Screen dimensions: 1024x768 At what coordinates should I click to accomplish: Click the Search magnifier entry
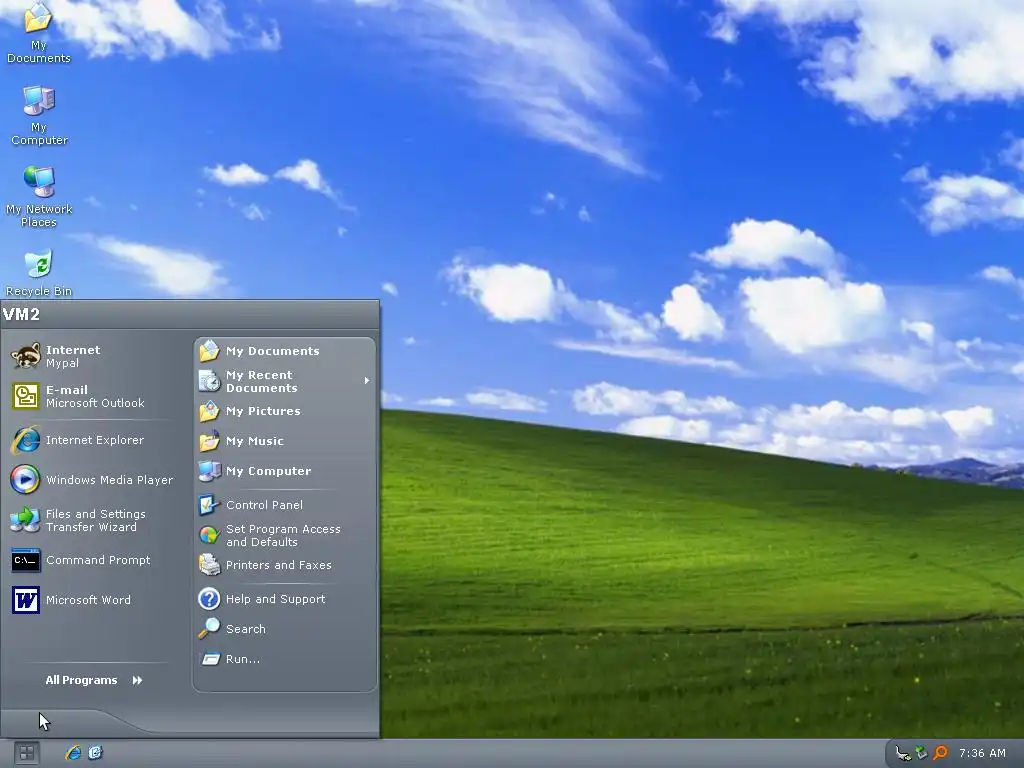[285, 629]
